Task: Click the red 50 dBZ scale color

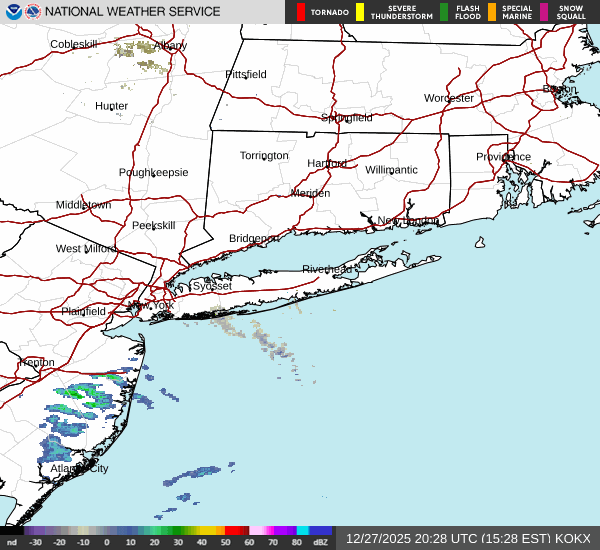Action: point(236,531)
